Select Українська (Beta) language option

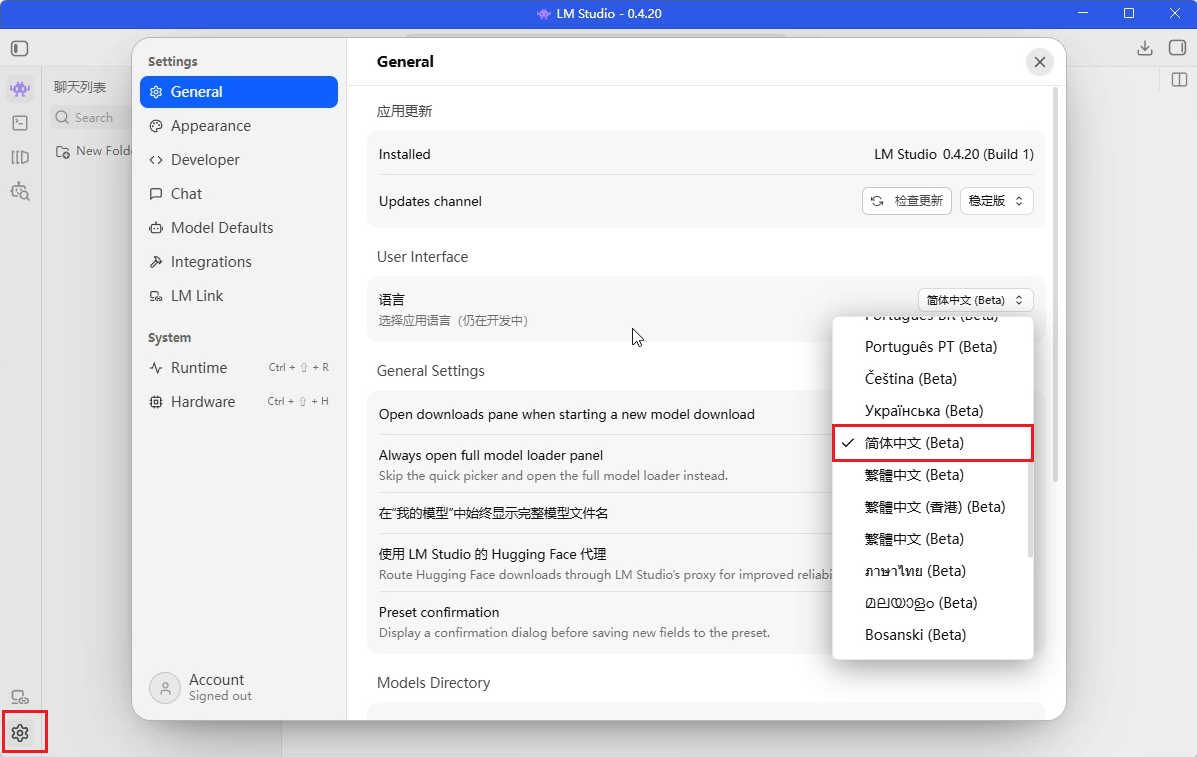pos(932,411)
